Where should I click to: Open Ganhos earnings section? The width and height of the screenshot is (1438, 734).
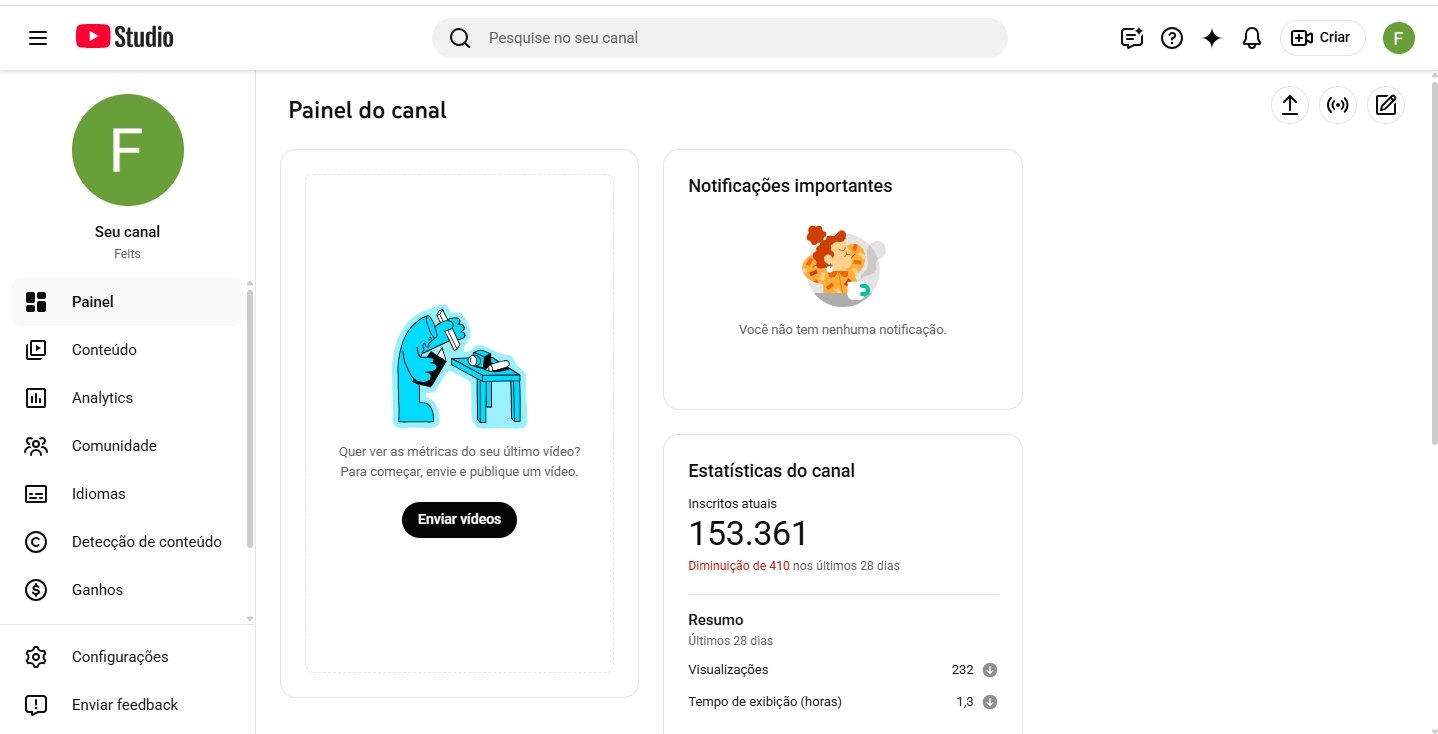(x=97, y=590)
